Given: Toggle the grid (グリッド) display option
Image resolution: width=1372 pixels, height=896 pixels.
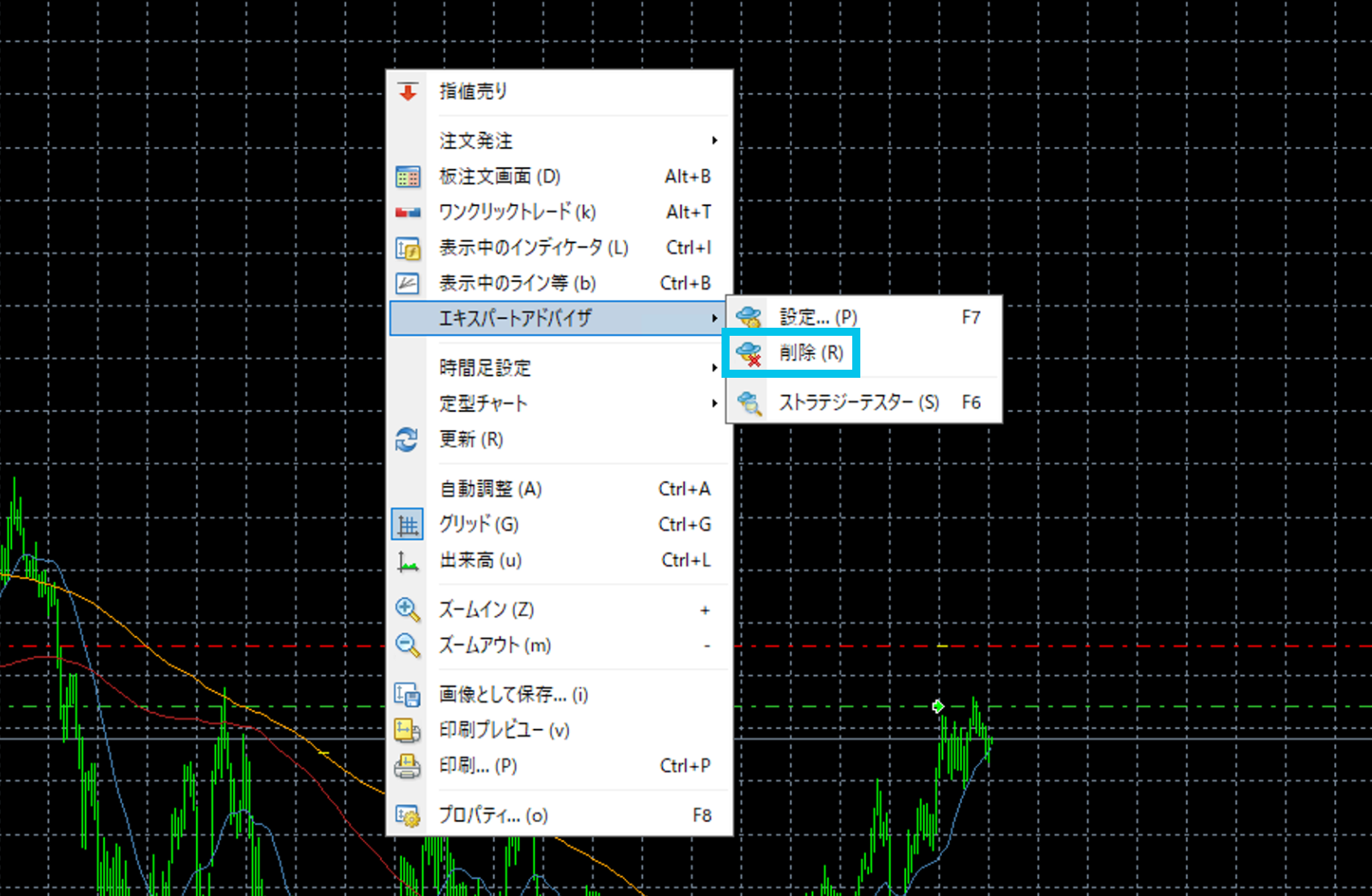Looking at the screenshot, I should [479, 525].
